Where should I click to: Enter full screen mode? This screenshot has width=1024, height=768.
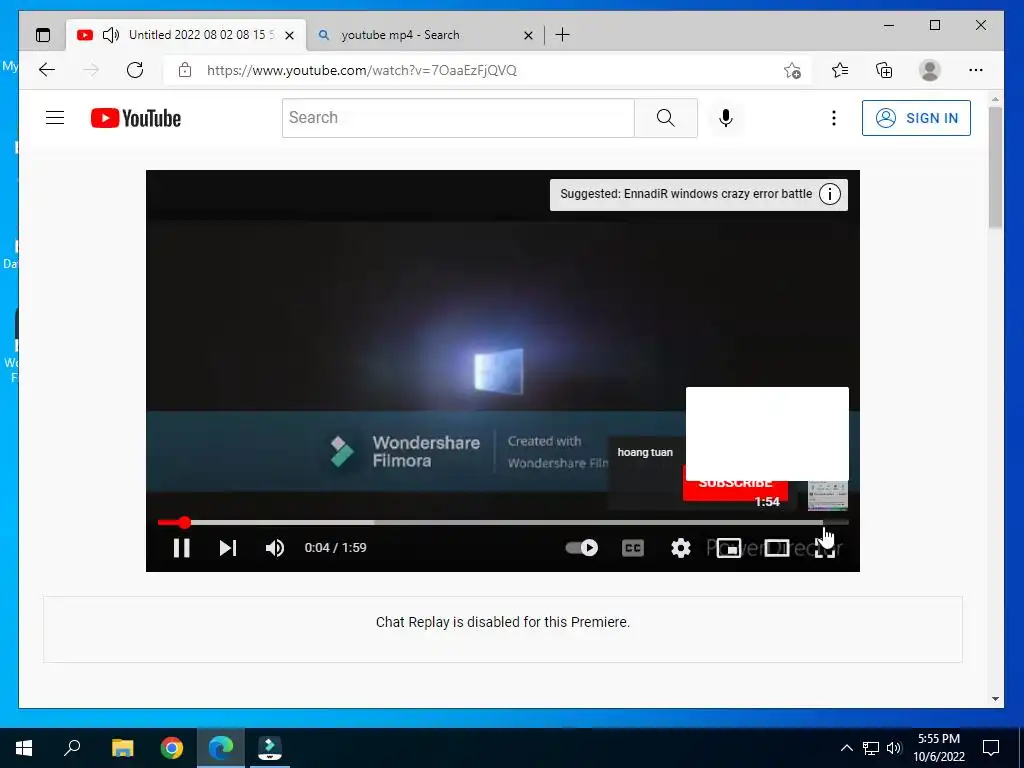(825, 547)
